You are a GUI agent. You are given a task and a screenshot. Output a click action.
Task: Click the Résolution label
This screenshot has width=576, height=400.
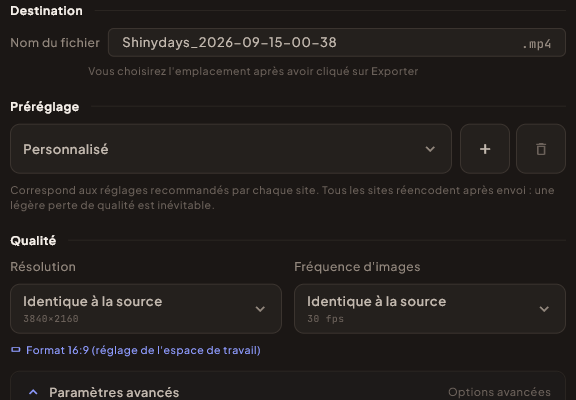coord(43,267)
